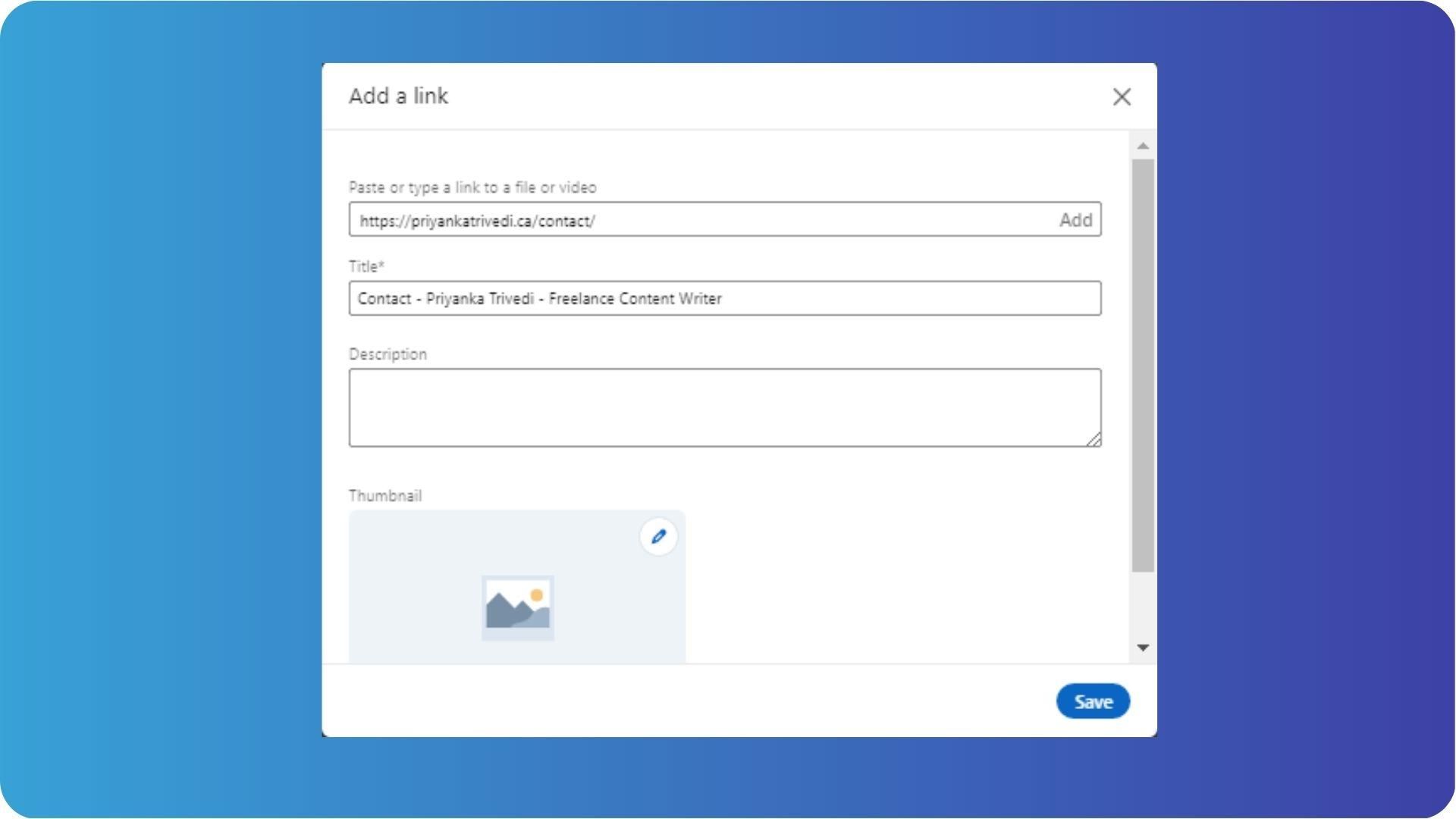Click the 'Paste or type a link' label
The height and width of the screenshot is (819, 1456).
[x=472, y=187]
